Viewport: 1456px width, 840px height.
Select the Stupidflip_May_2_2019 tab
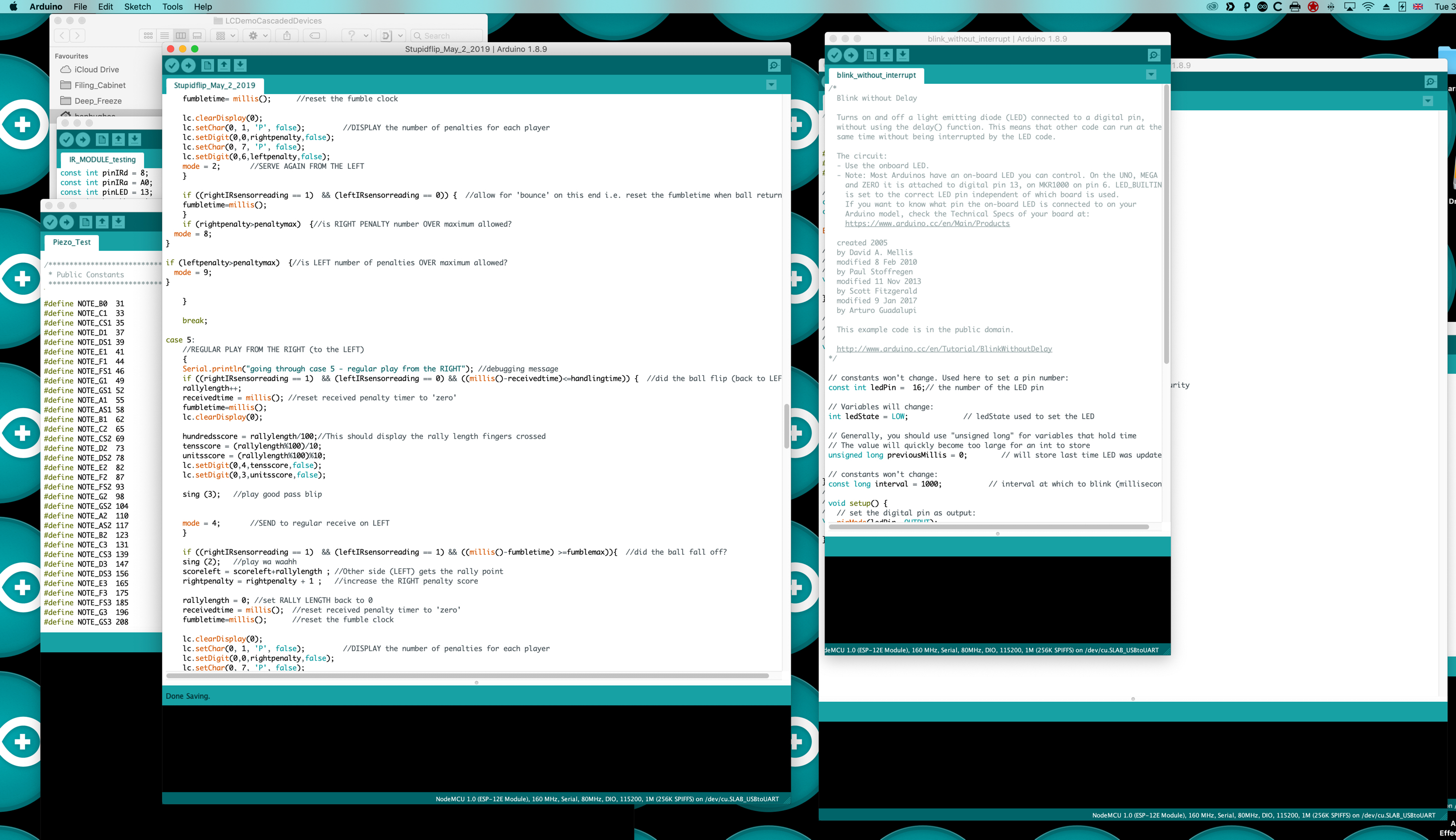214,85
